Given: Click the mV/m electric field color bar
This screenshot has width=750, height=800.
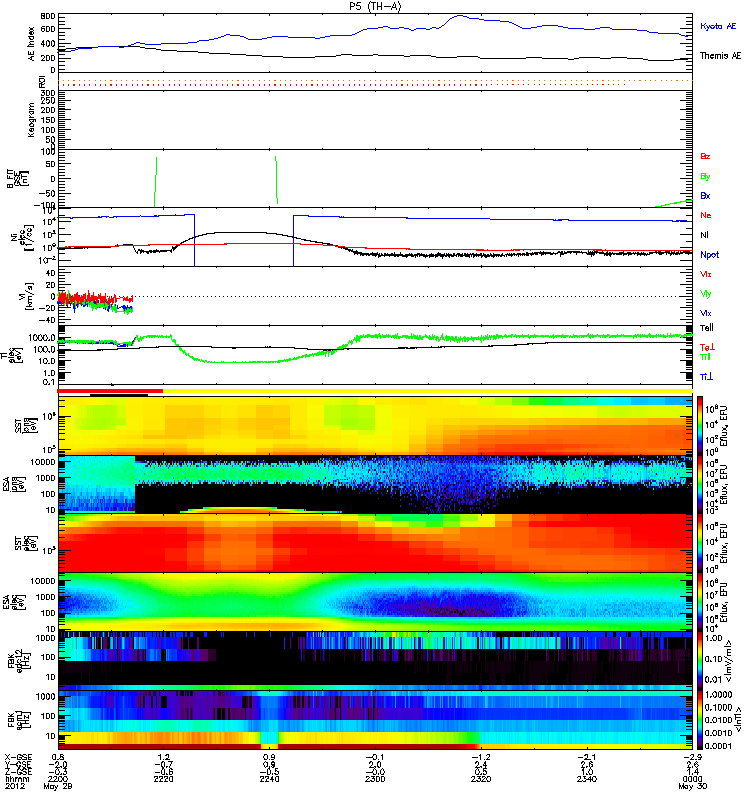Looking at the screenshot, I should (699, 661).
